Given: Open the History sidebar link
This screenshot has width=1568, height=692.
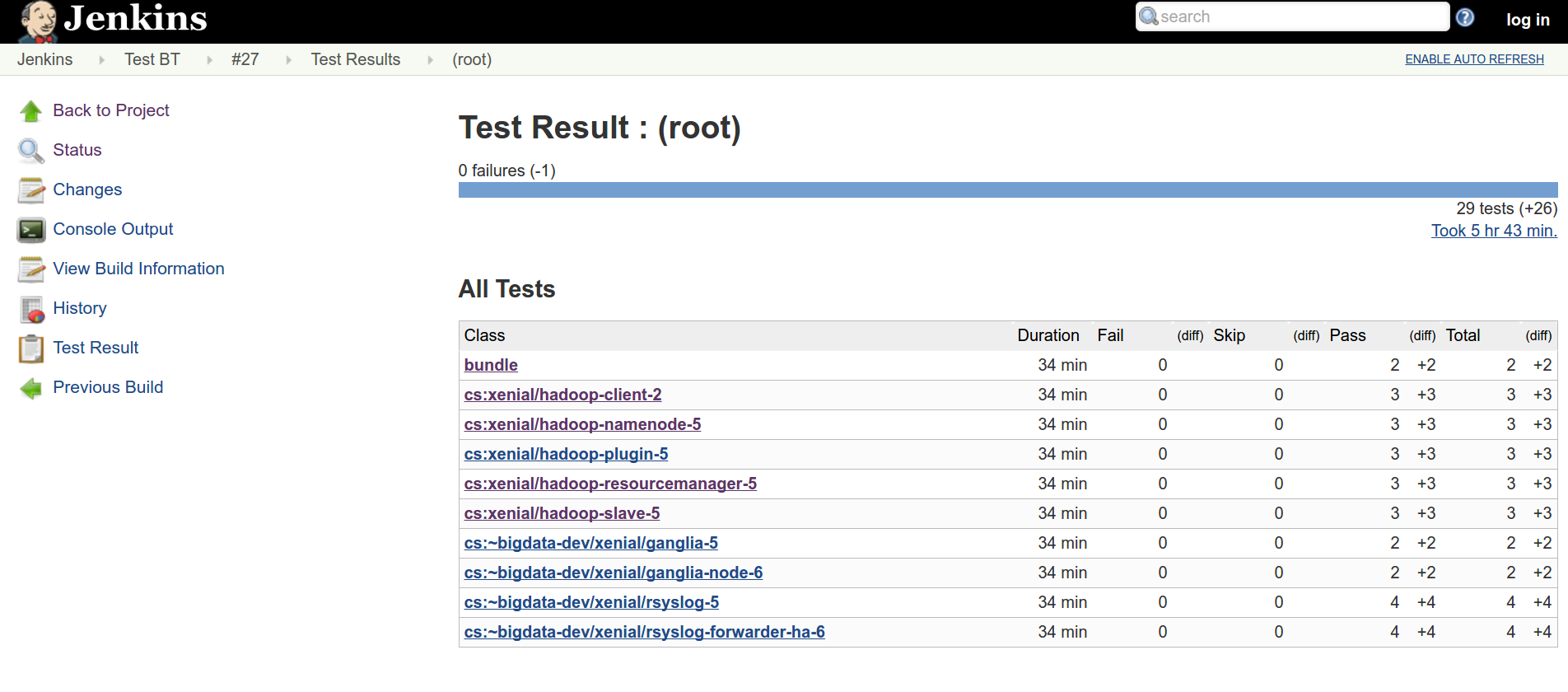Looking at the screenshot, I should click(x=80, y=308).
